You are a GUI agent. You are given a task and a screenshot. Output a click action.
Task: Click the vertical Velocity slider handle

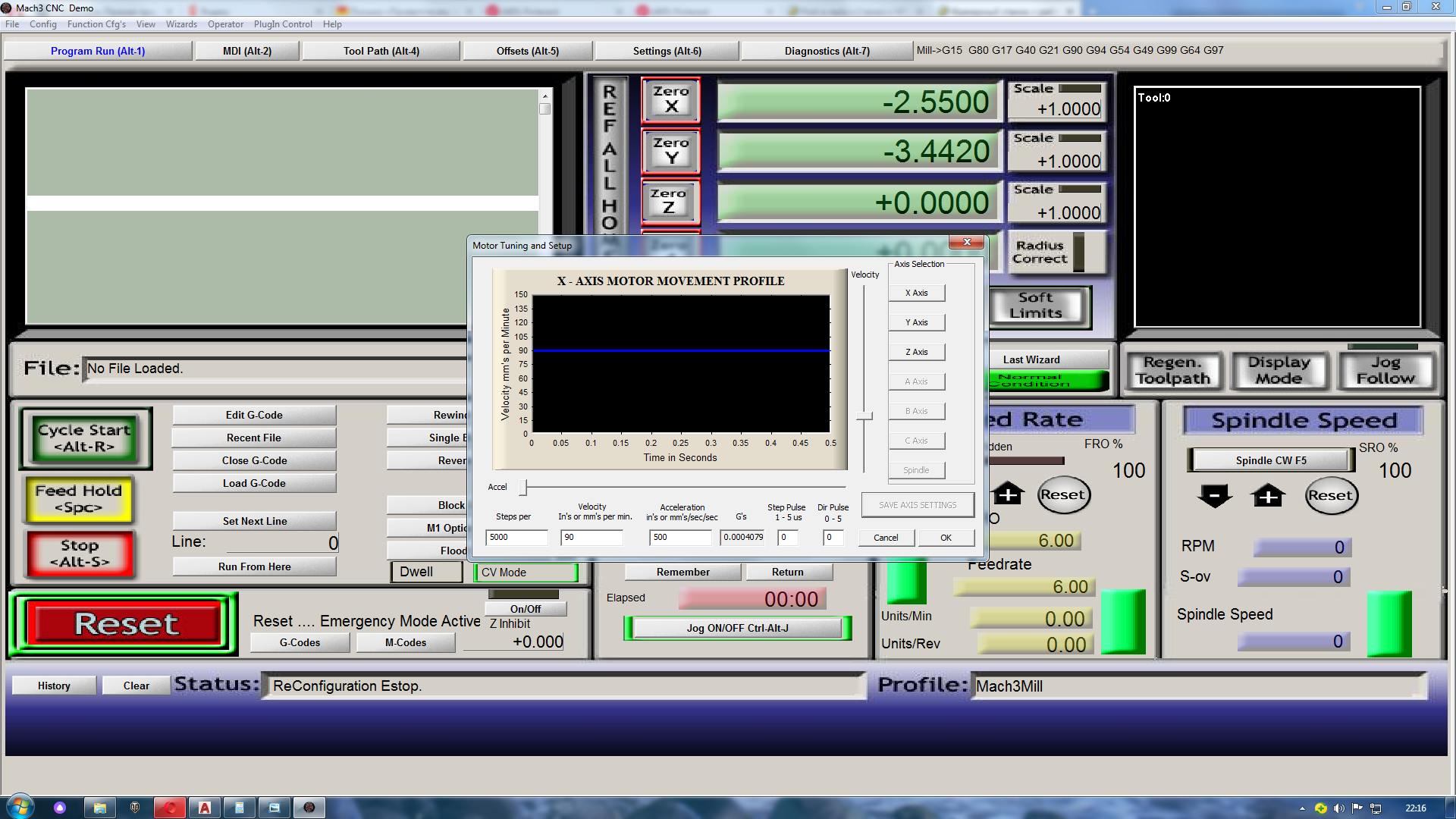coord(864,416)
